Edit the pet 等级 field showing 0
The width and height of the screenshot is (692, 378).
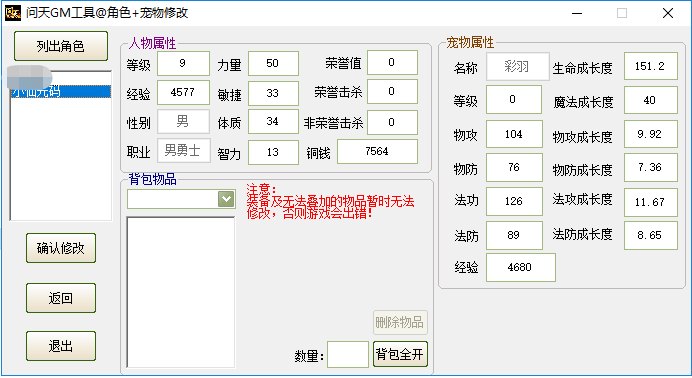[514, 100]
